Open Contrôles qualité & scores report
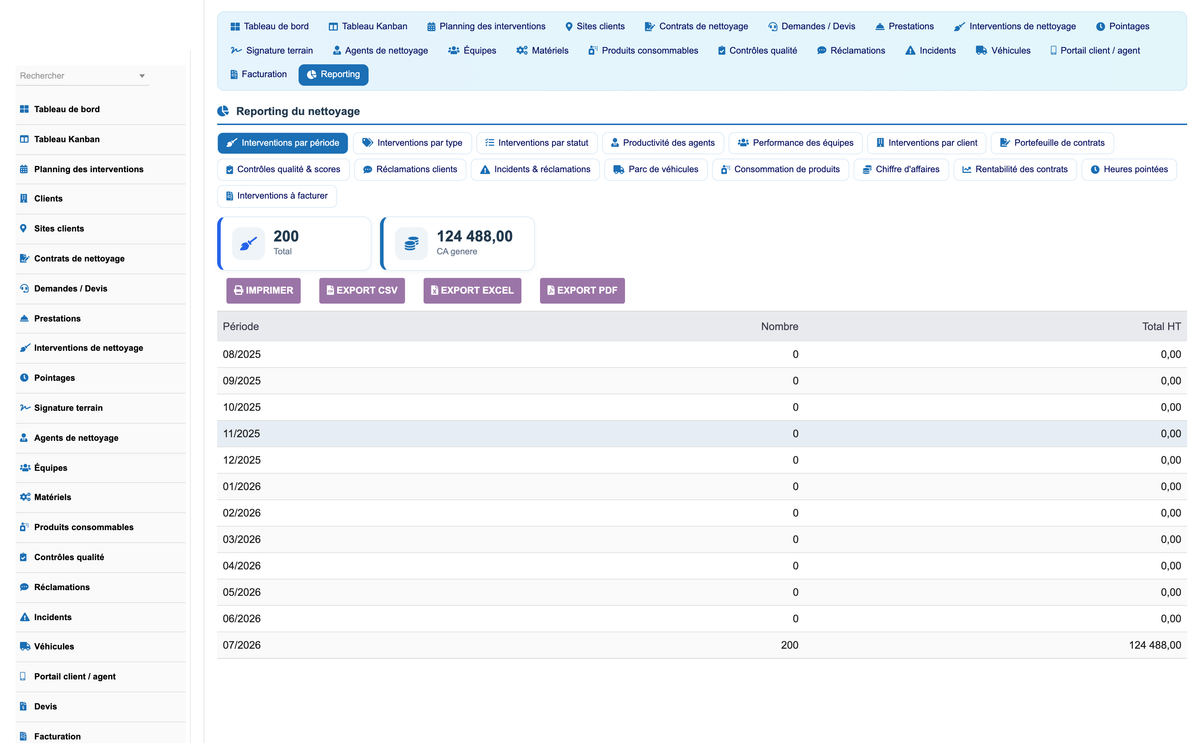Viewport: 1200px width, 743px height. (x=283, y=169)
